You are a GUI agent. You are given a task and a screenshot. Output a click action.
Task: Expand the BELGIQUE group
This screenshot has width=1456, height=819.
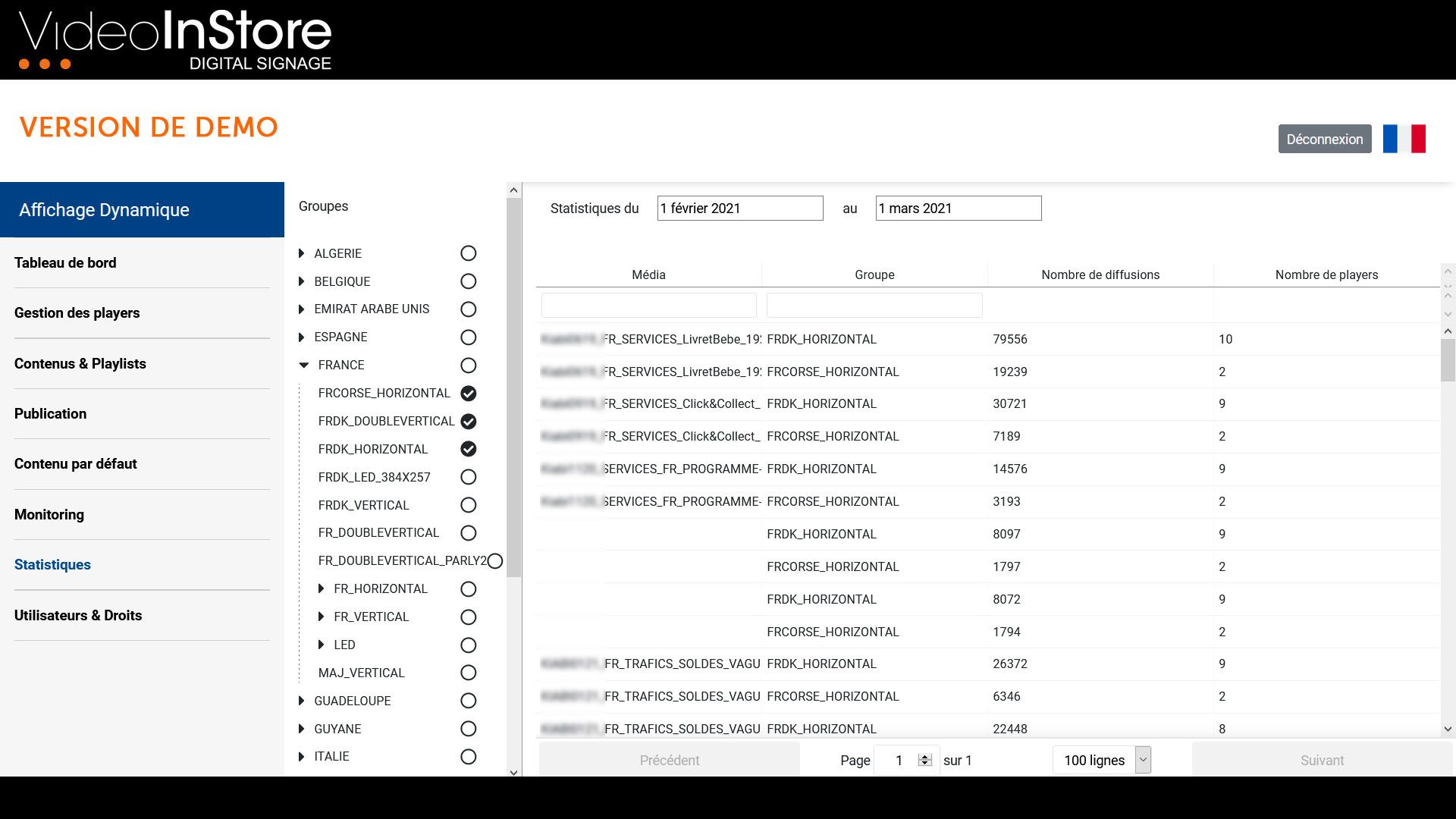(302, 281)
